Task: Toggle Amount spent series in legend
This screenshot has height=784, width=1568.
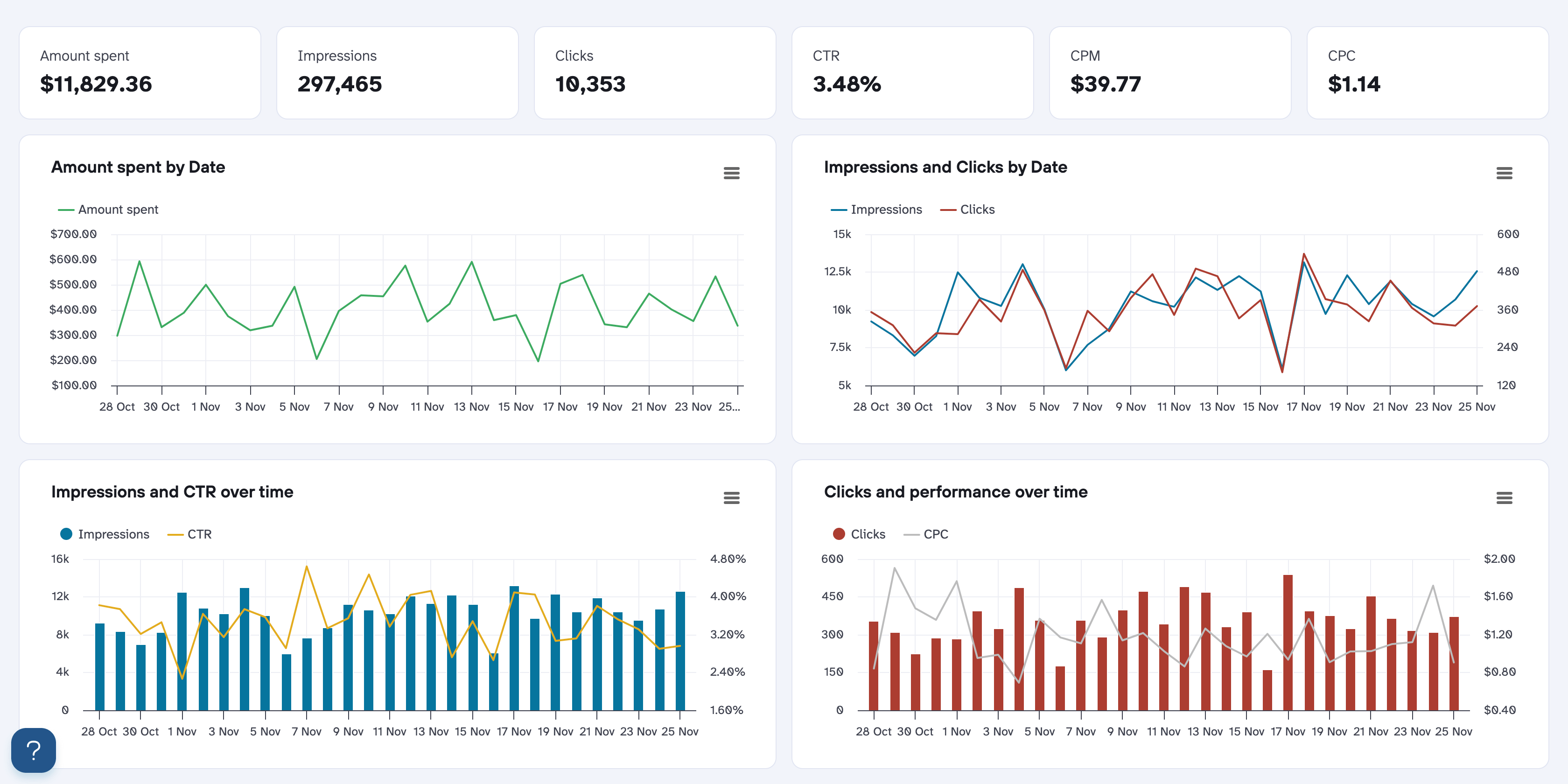Action: pyautogui.click(x=118, y=210)
